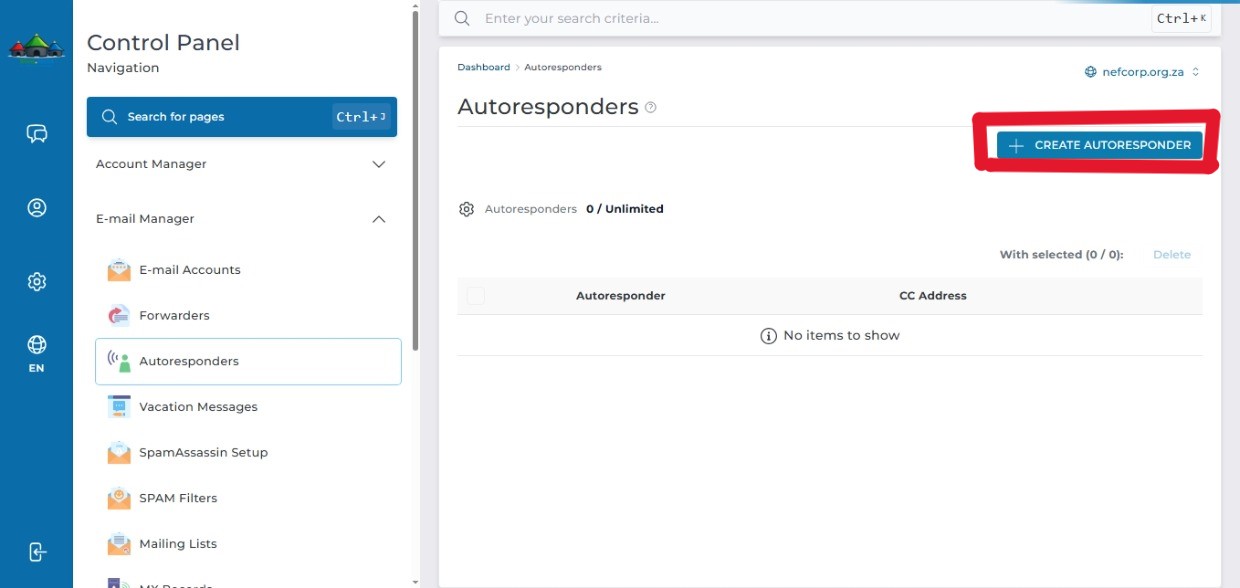Click the Dashboard breadcrumb link
This screenshot has height=588, width=1240.
click(x=483, y=67)
